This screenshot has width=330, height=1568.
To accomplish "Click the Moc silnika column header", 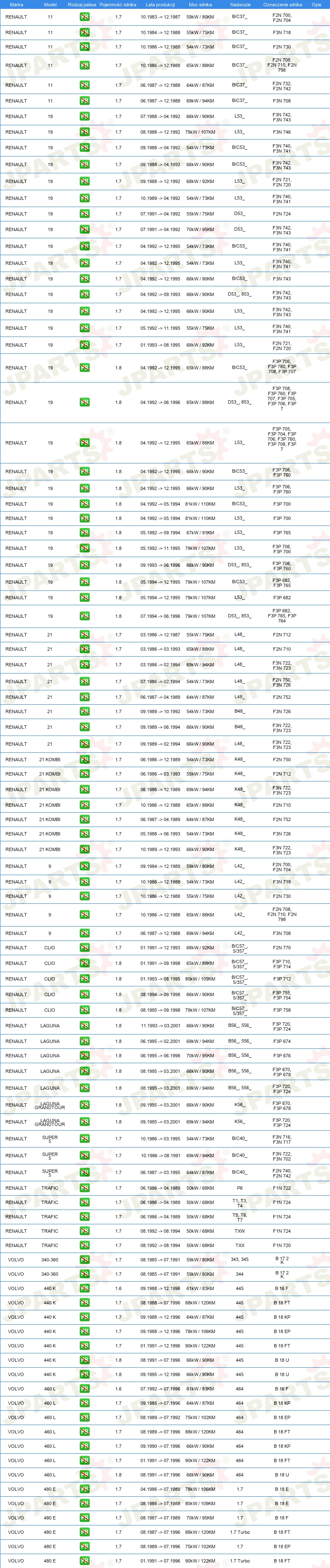I will point(200,4).
